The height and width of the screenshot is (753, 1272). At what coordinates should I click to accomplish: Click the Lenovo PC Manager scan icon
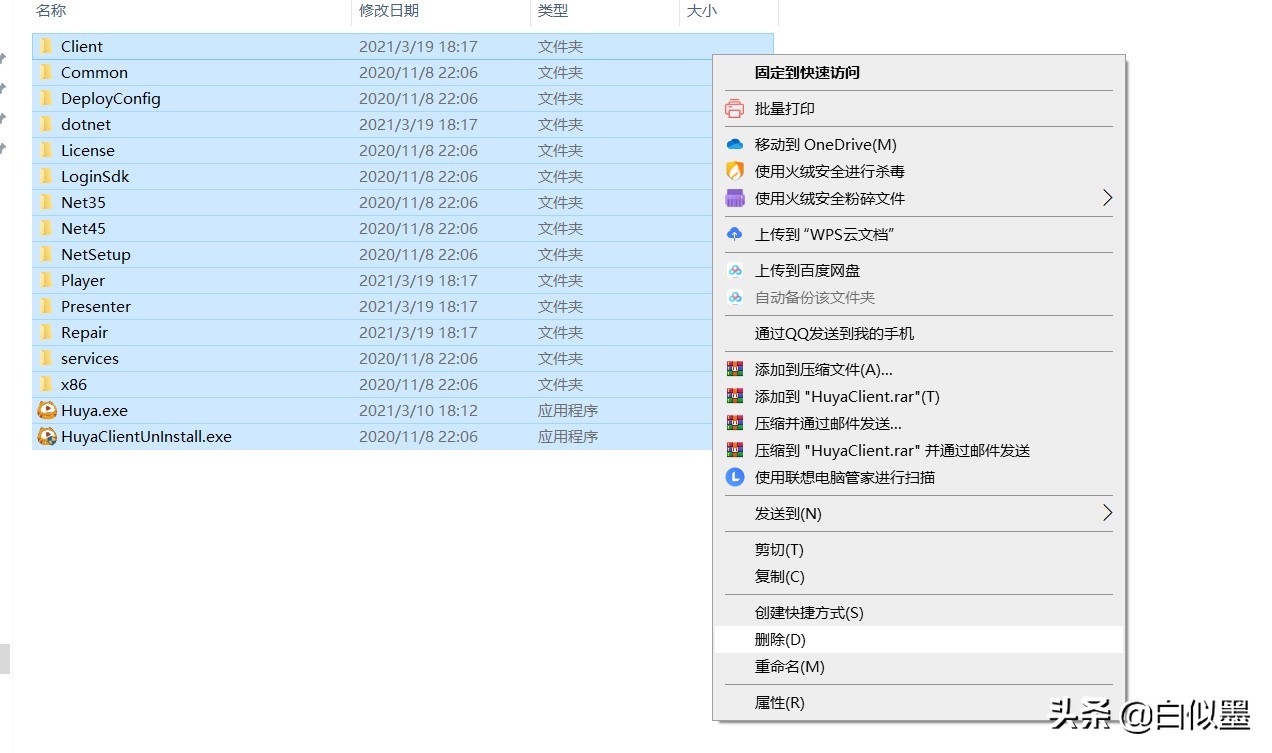pos(733,477)
